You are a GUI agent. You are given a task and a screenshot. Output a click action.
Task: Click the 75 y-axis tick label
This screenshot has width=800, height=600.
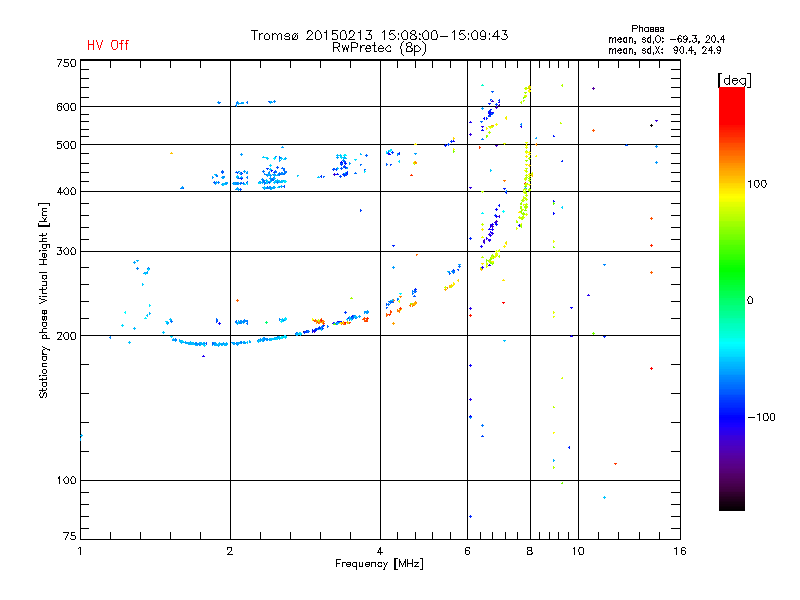(x=70, y=536)
